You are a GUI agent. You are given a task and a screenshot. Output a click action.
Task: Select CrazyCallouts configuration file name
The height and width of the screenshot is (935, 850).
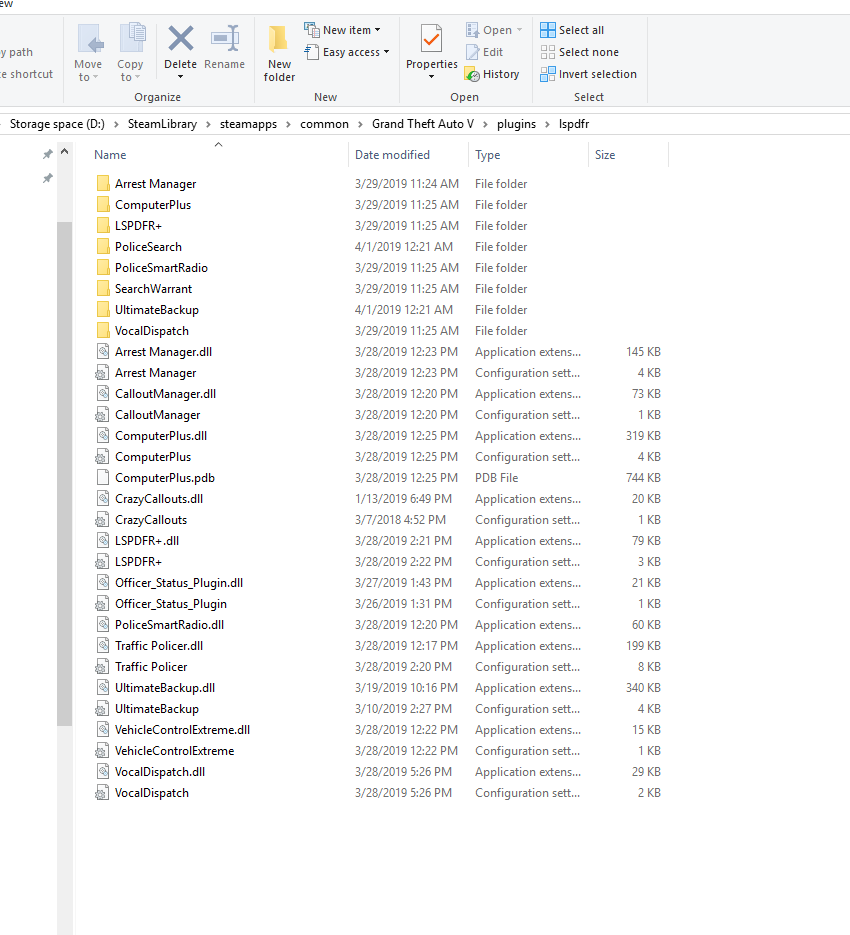coord(151,519)
